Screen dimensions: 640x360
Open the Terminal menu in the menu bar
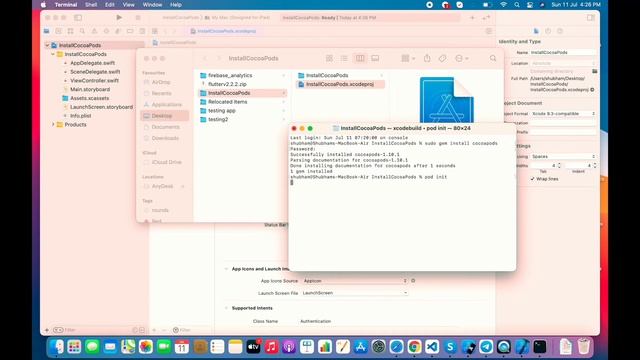pos(66,5)
